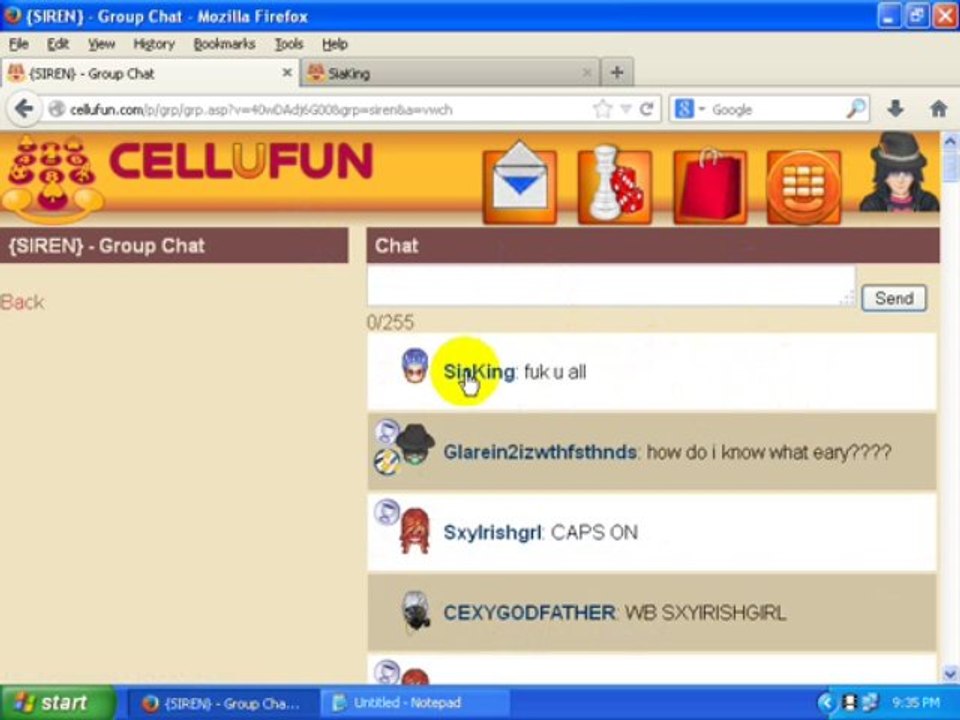Click the Firefox {SIREN} taskbar button

click(223, 703)
